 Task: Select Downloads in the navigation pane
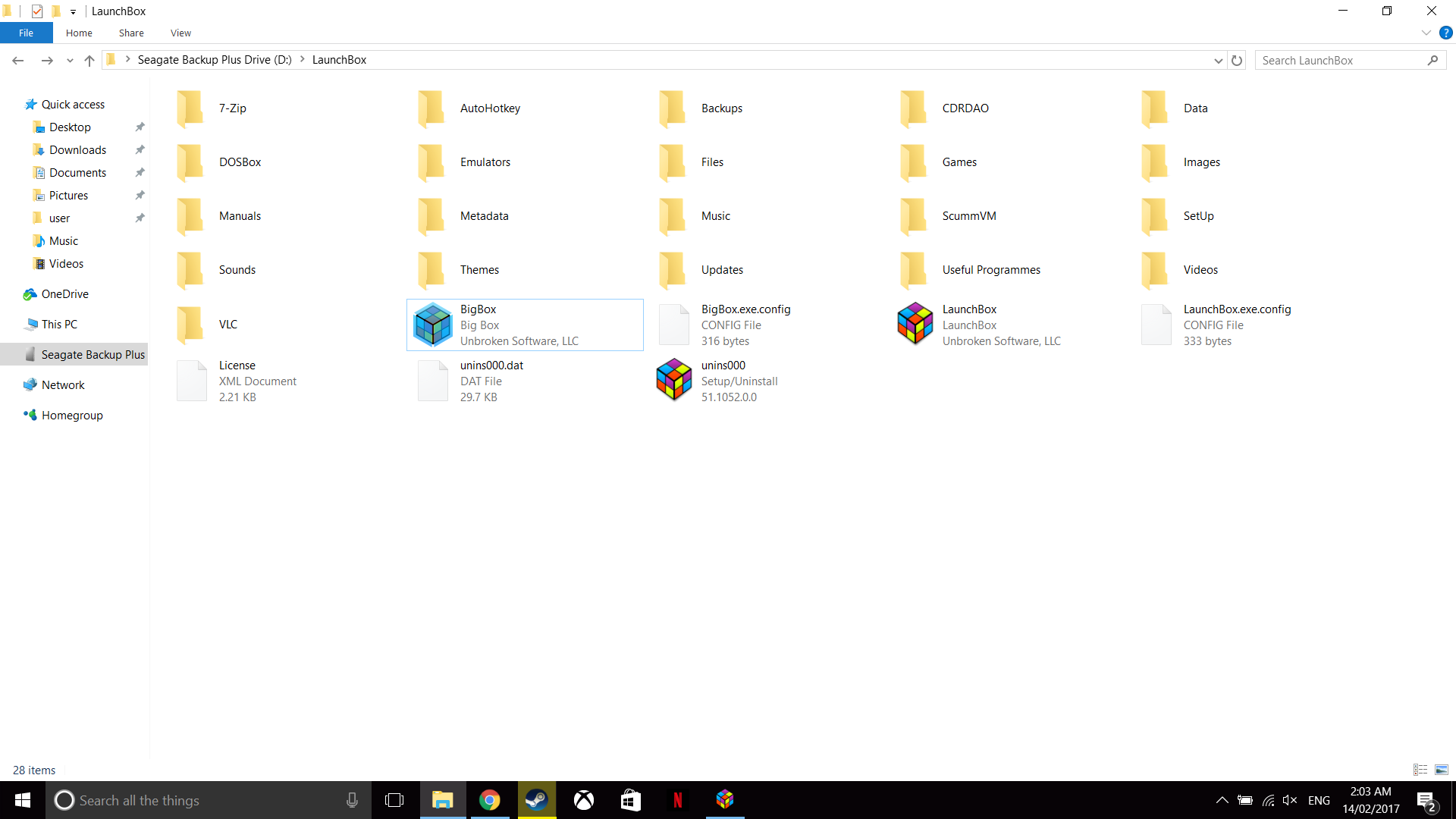pos(77,150)
